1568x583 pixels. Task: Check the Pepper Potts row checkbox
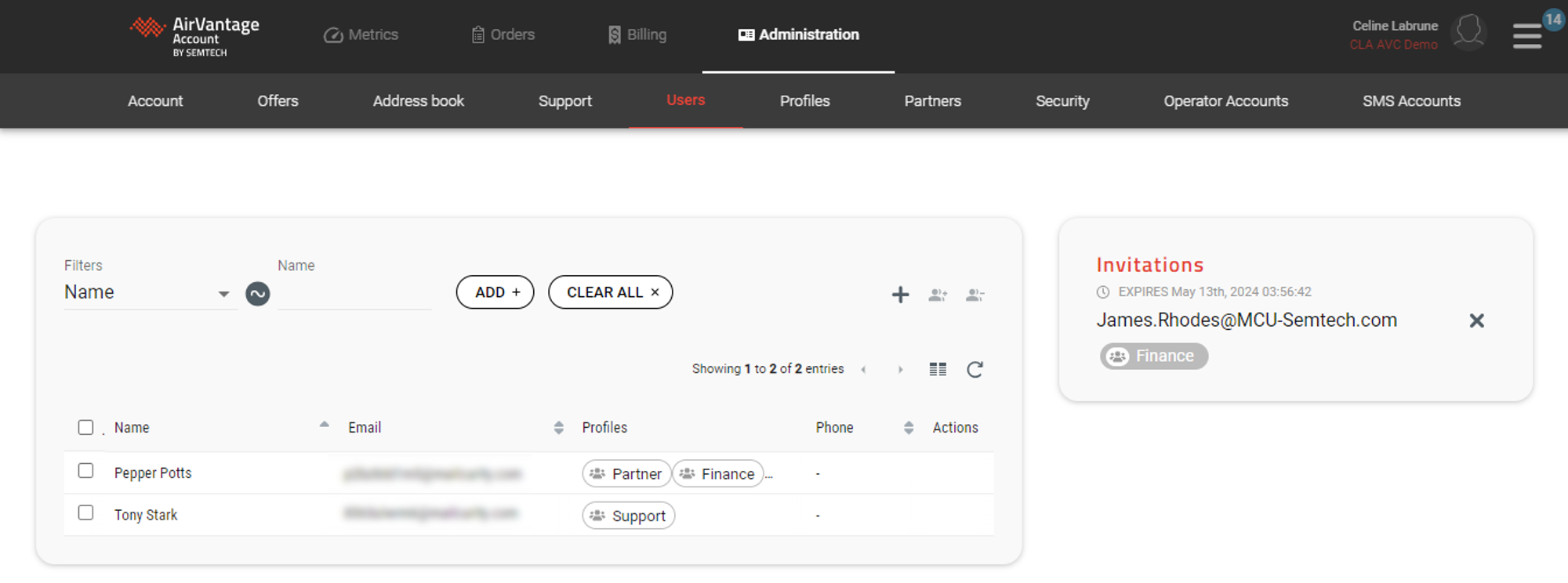(86, 470)
